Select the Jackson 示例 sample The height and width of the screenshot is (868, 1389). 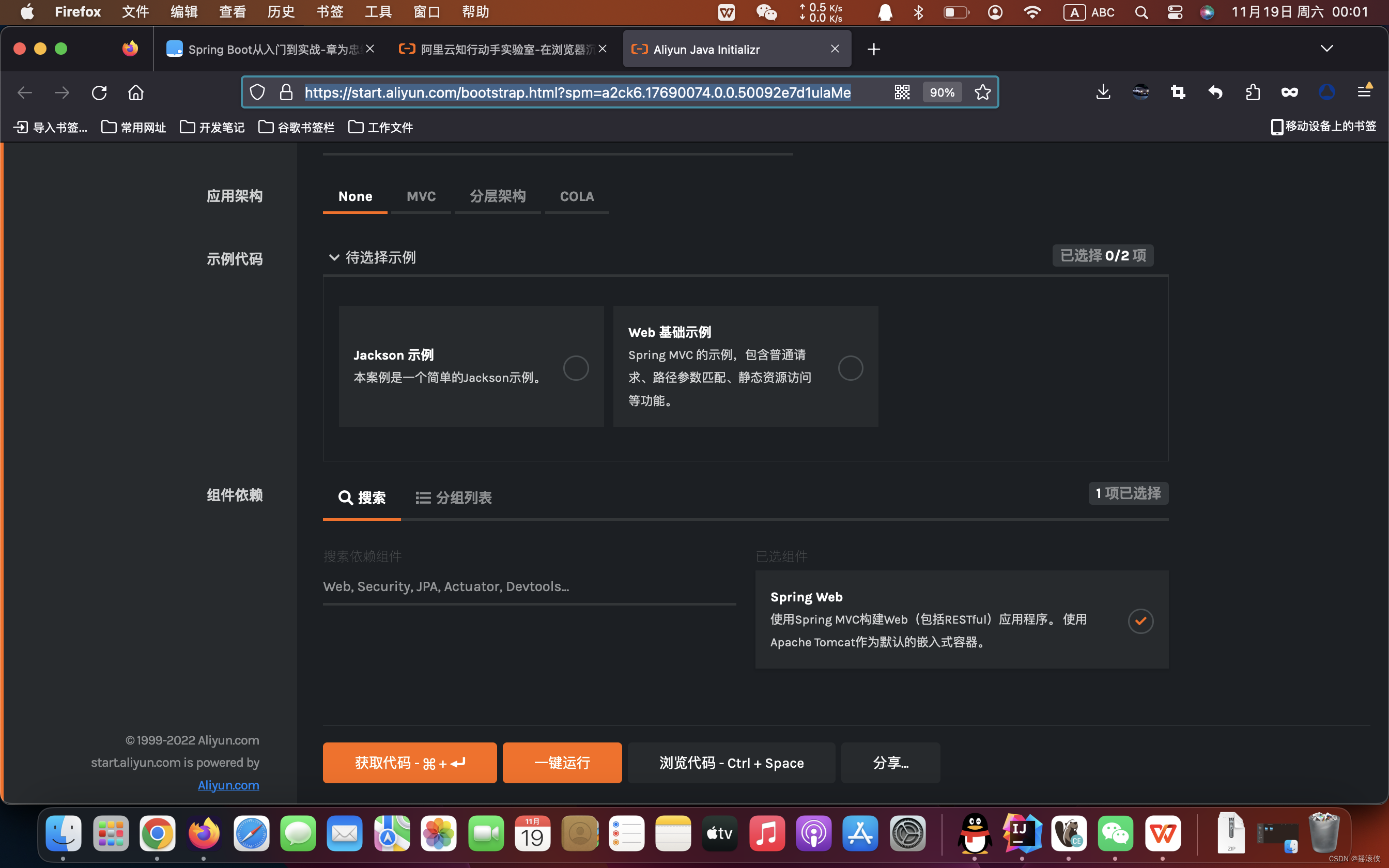[576, 367]
